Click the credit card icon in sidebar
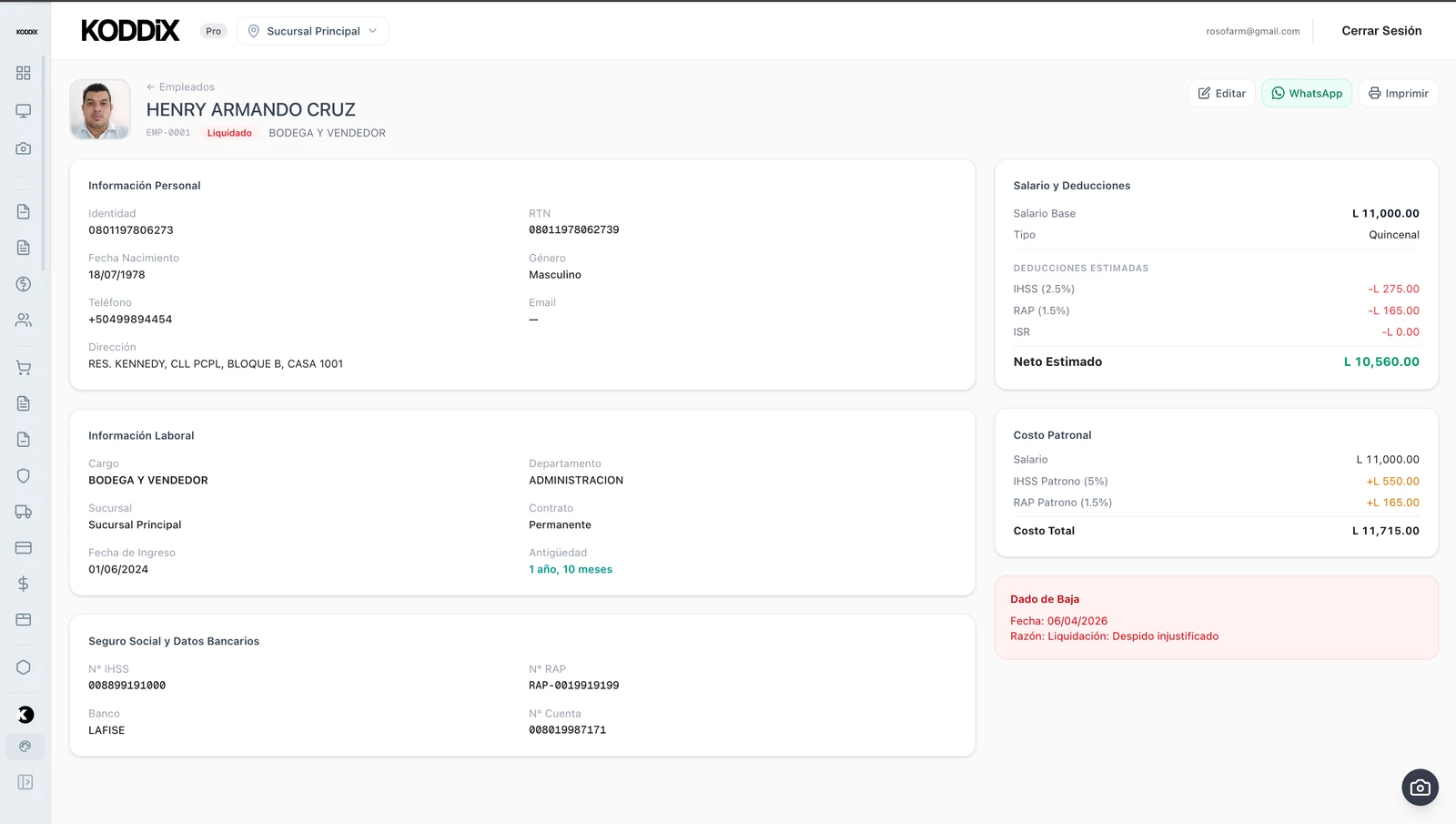This screenshot has height=824, width=1456. (x=24, y=548)
